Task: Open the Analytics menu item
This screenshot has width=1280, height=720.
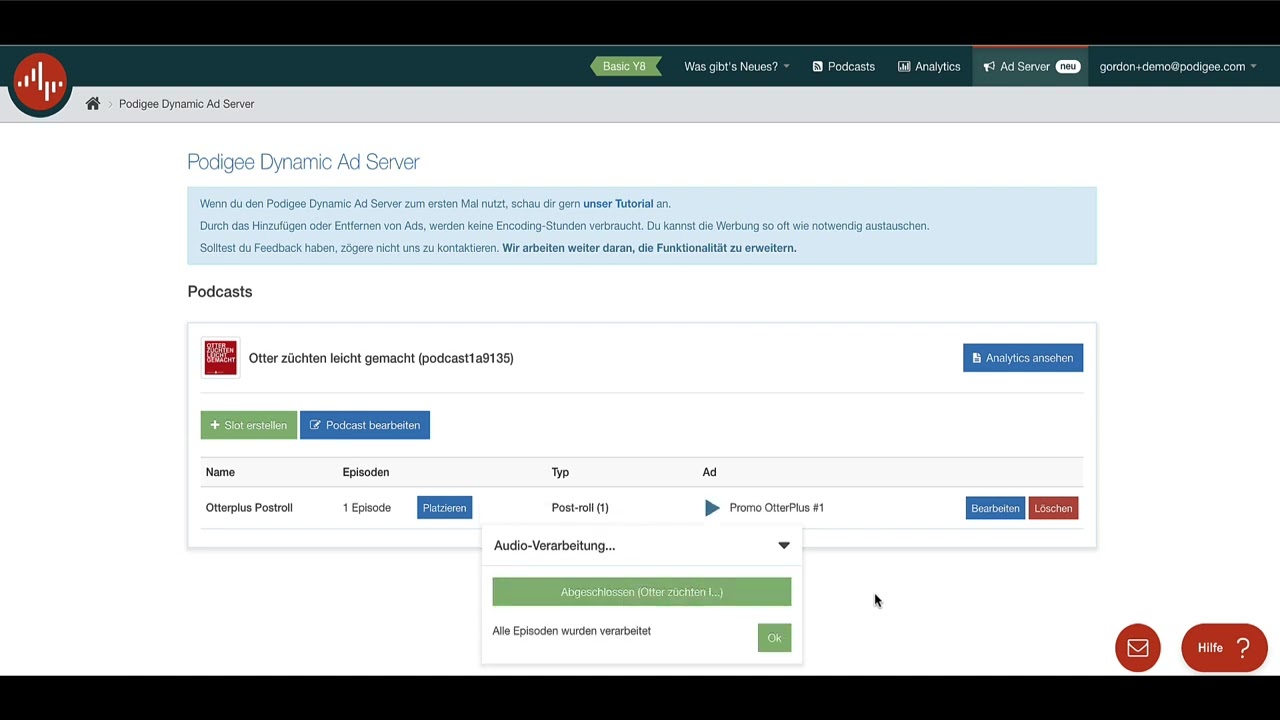Action: [x=929, y=67]
